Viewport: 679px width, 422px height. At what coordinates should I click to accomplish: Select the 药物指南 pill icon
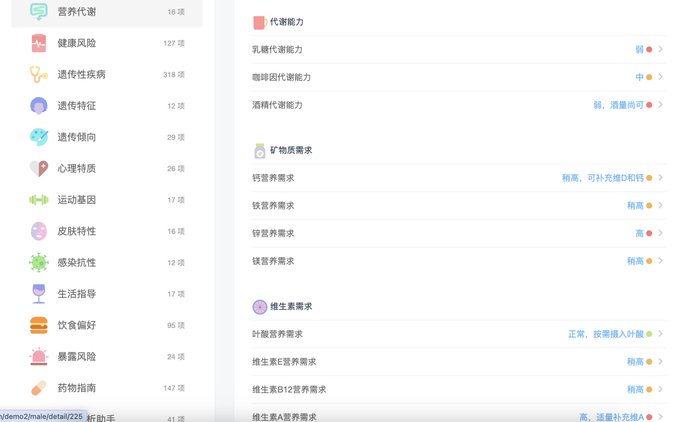click(38, 387)
